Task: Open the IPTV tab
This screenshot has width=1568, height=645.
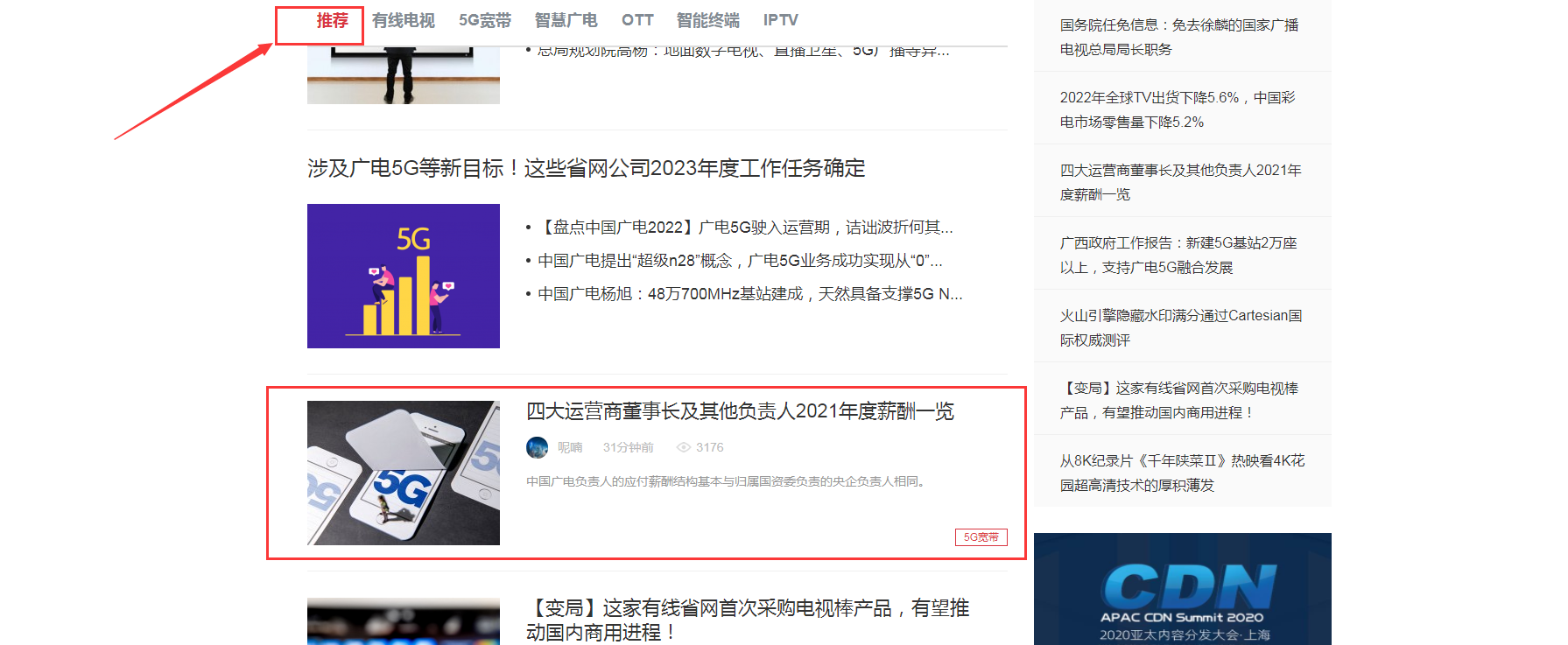Action: tap(781, 21)
